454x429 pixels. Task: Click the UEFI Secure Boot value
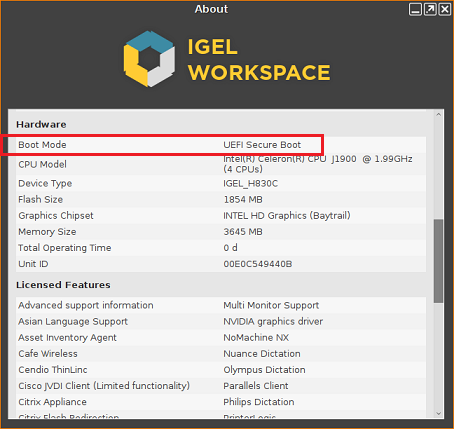(262, 145)
